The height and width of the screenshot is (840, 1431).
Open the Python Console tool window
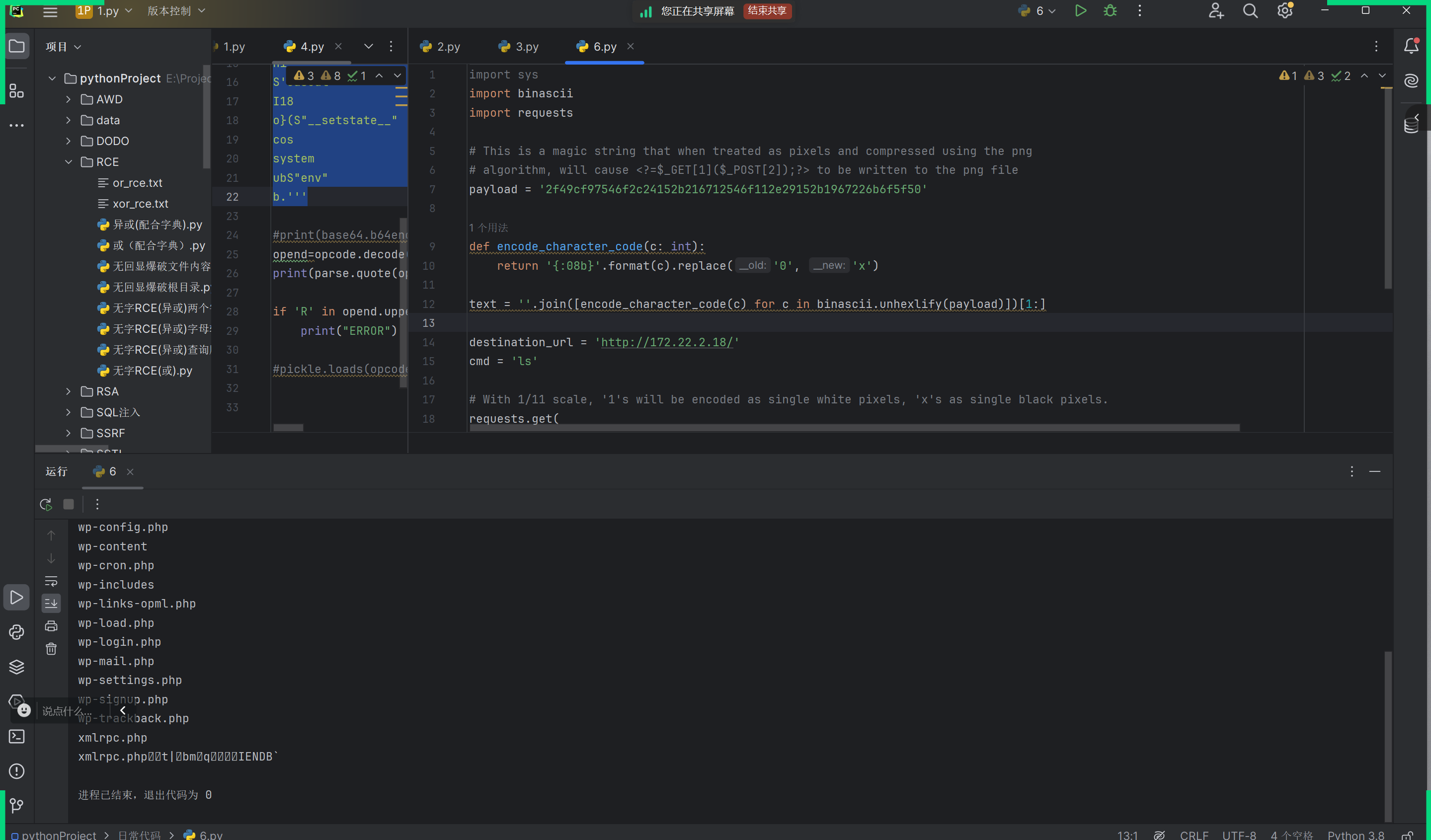pyautogui.click(x=16, y=632)
